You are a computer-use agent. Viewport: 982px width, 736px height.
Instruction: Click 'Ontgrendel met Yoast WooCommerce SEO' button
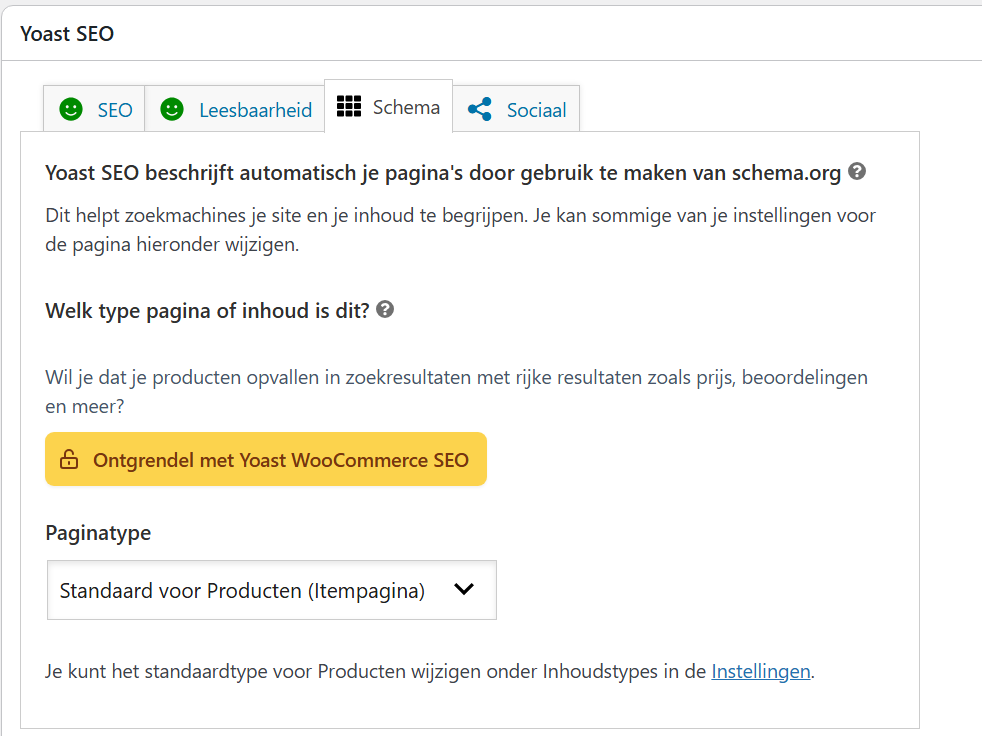click(x=266, y=459)
